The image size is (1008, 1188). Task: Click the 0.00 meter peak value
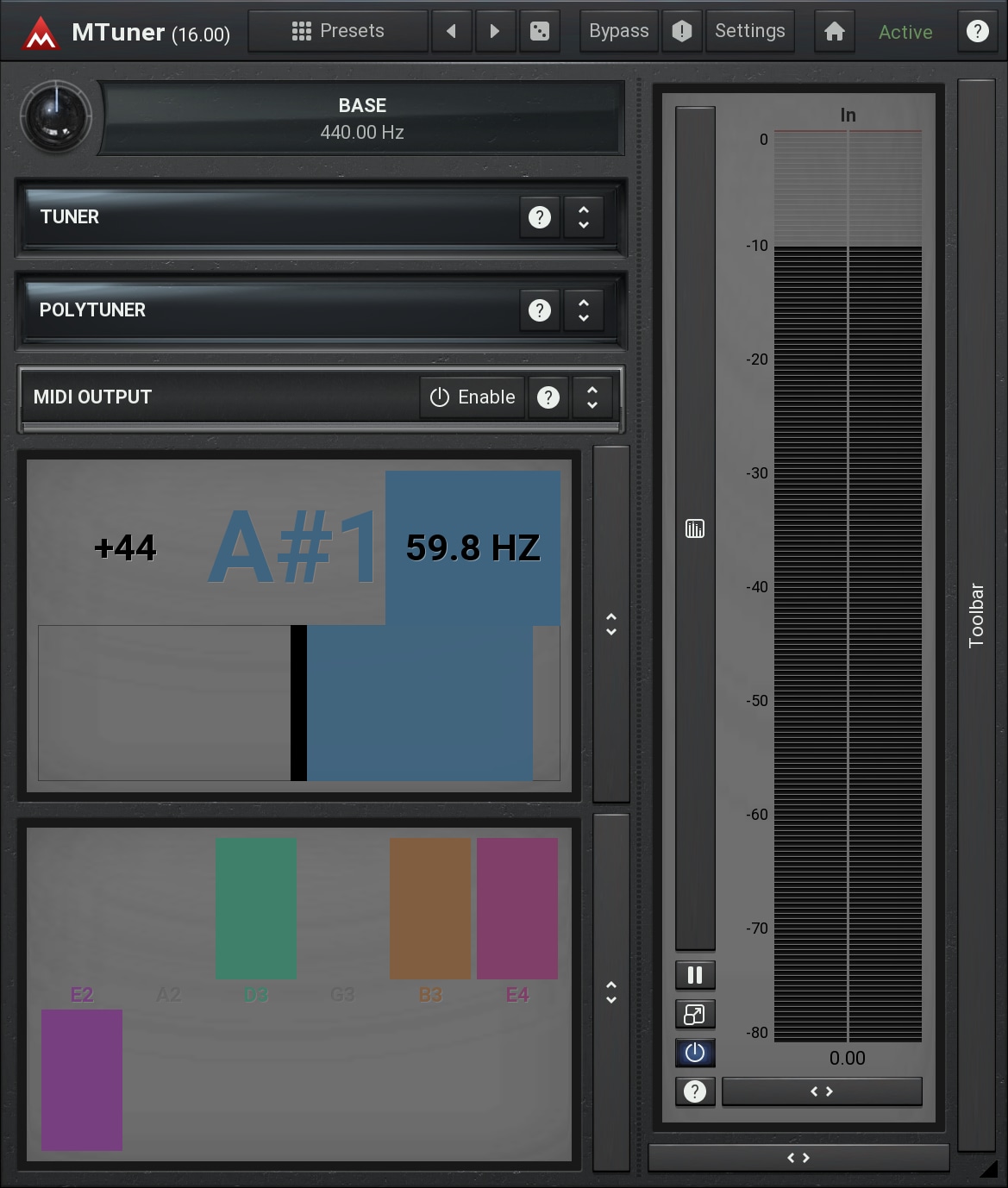pyautogui.click(x=848, y=1058)
